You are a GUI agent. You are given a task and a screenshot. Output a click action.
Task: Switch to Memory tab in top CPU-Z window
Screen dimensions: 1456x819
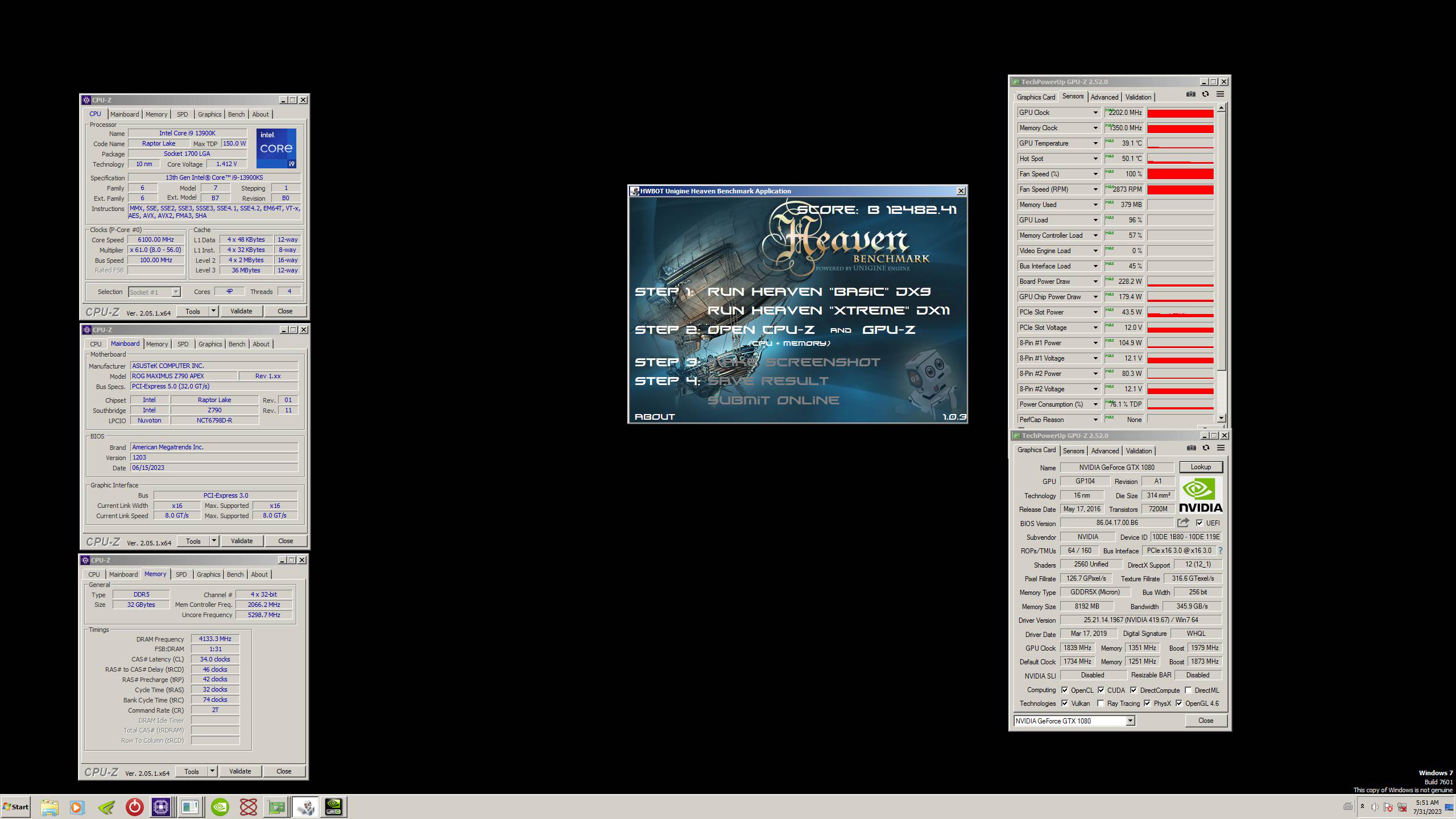point(156,114)
